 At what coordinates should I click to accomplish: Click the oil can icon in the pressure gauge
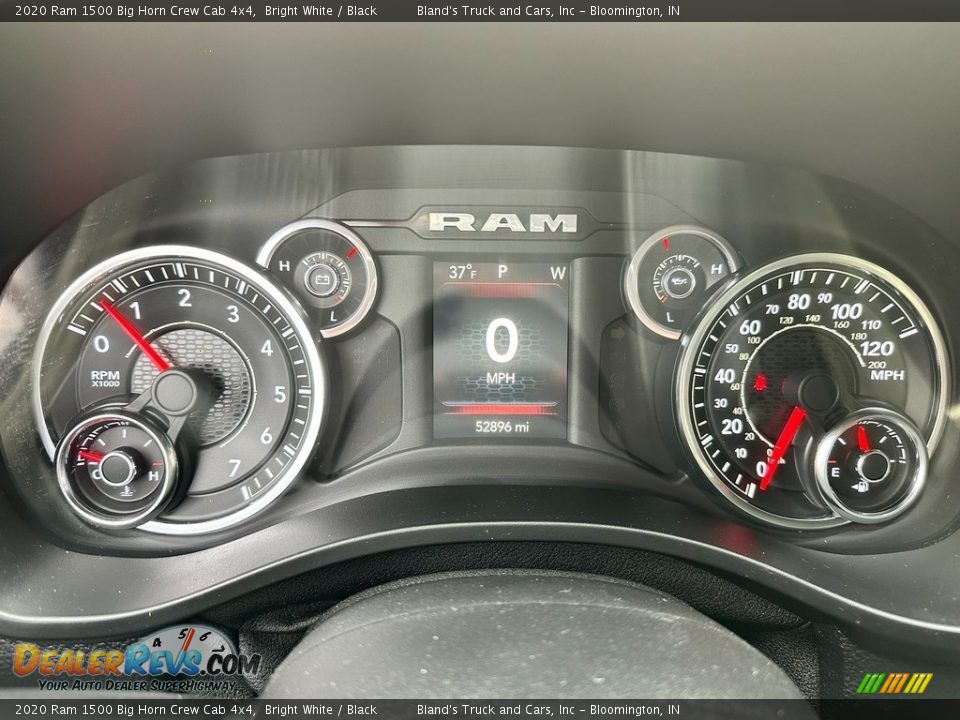[679, 282]
